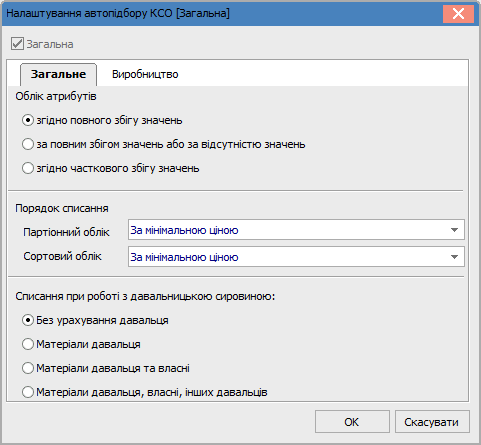Close the Налаштування автопідбору КСО dialog
The height and width of the screenshot is (445, 481).
[x=458, y=14]
